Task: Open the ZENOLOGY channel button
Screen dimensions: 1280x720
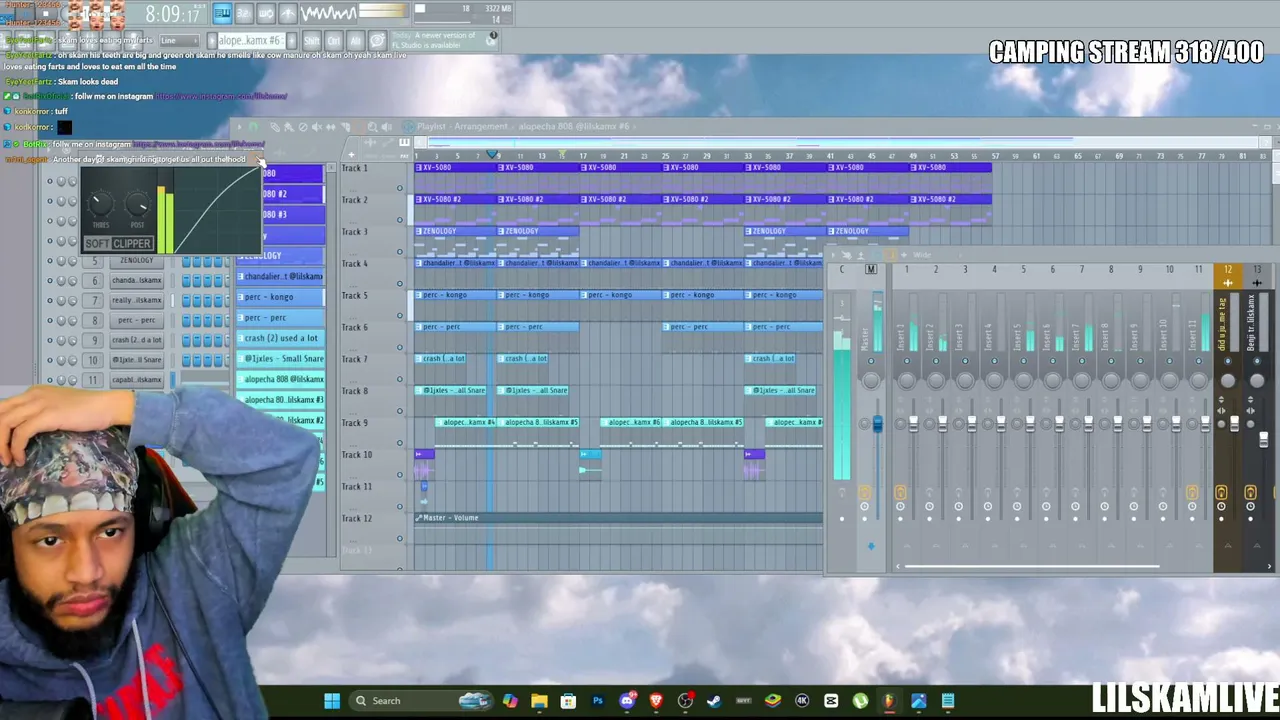Action: point(136,261)
